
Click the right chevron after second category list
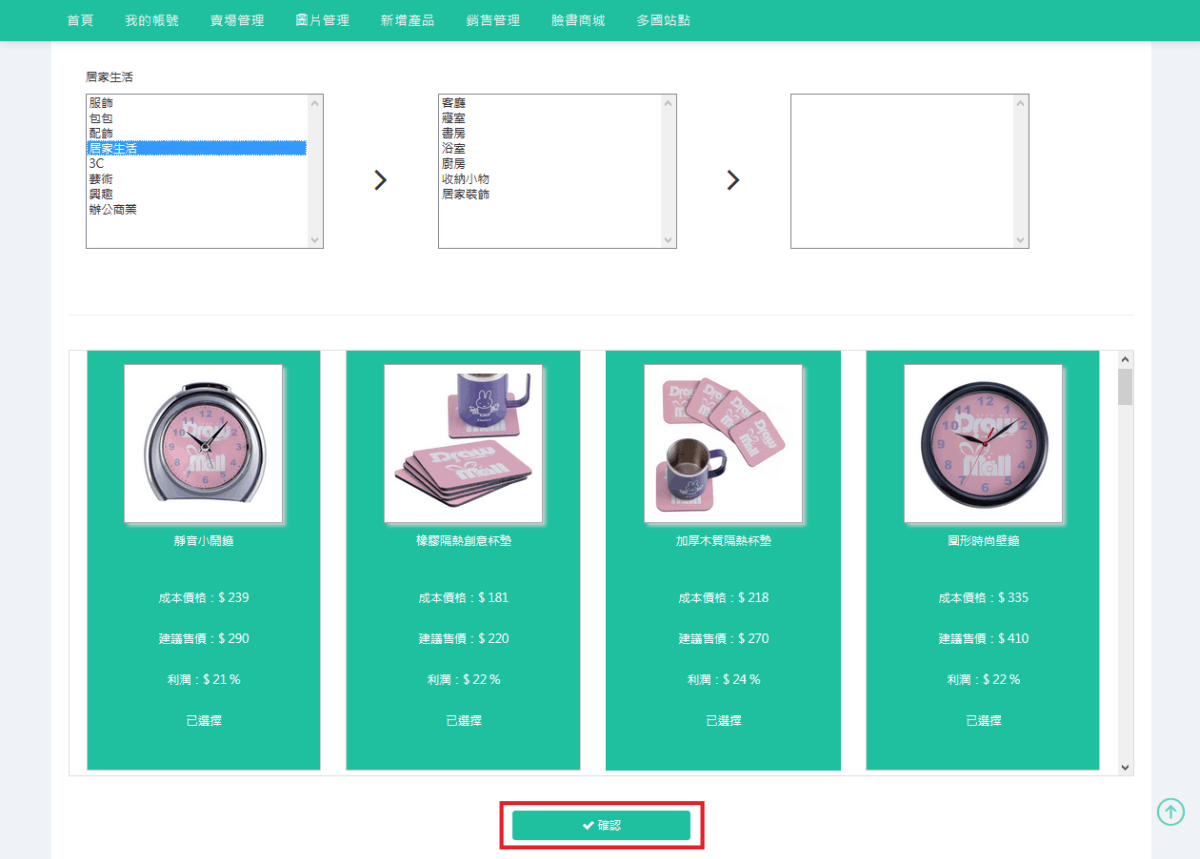733,180
